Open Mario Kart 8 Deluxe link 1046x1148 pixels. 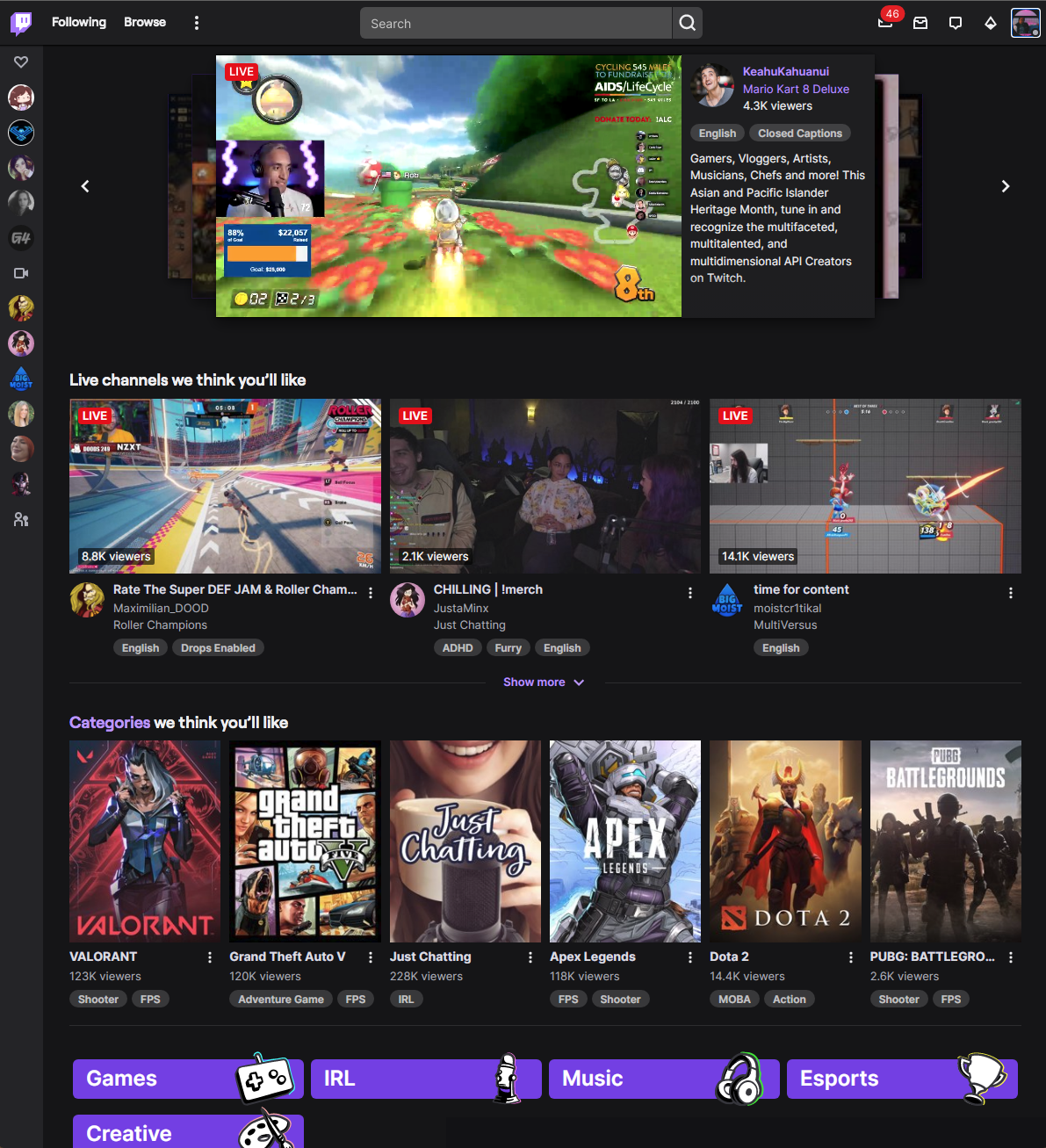(796, 89)
